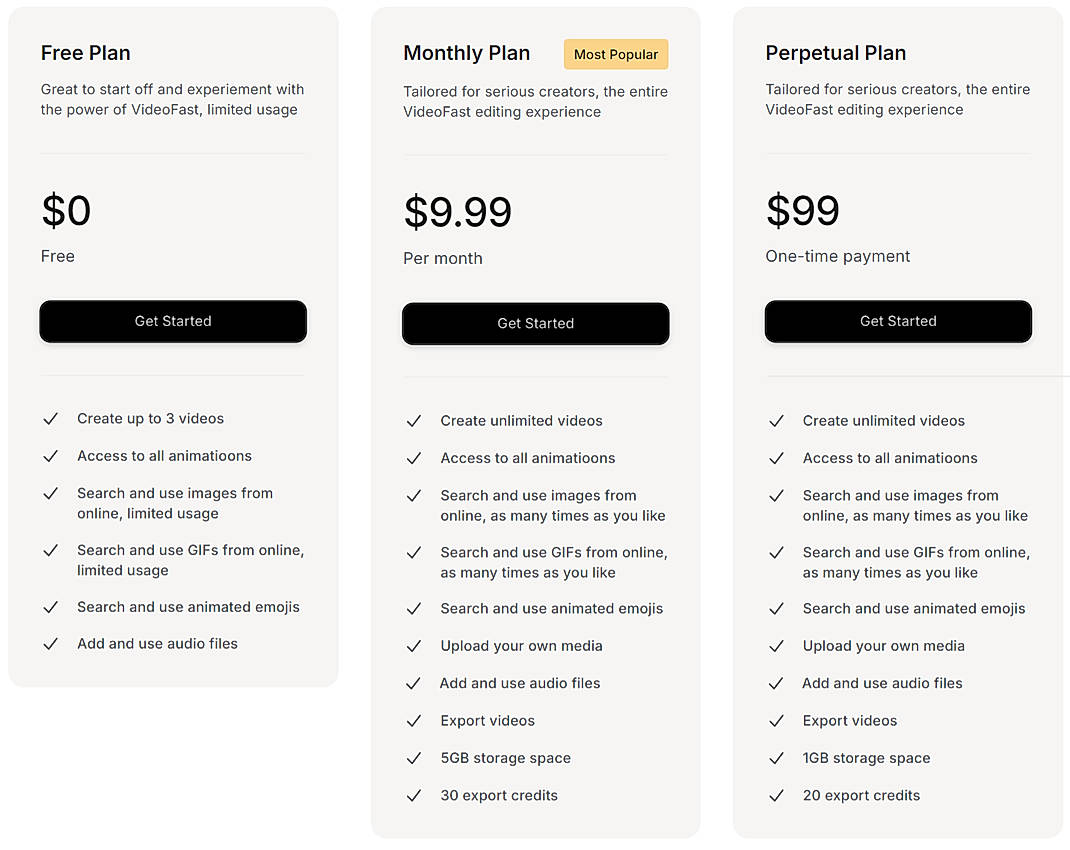
Task: Click Get Started on the Monthly Plan
Action: point(535,323)
